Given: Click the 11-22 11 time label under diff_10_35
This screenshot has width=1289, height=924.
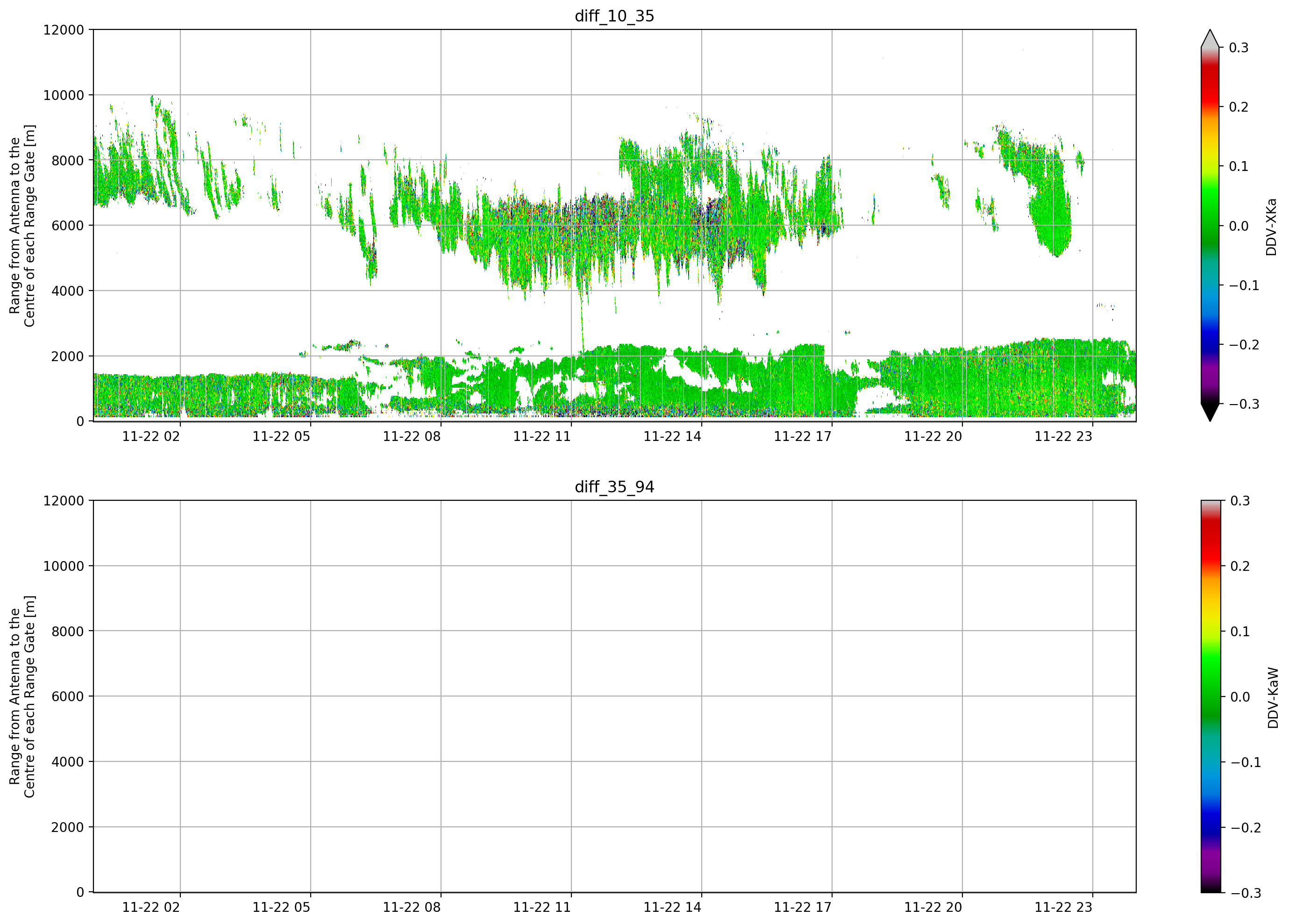Looking at the screenshot, I should [x=542, y=436].
